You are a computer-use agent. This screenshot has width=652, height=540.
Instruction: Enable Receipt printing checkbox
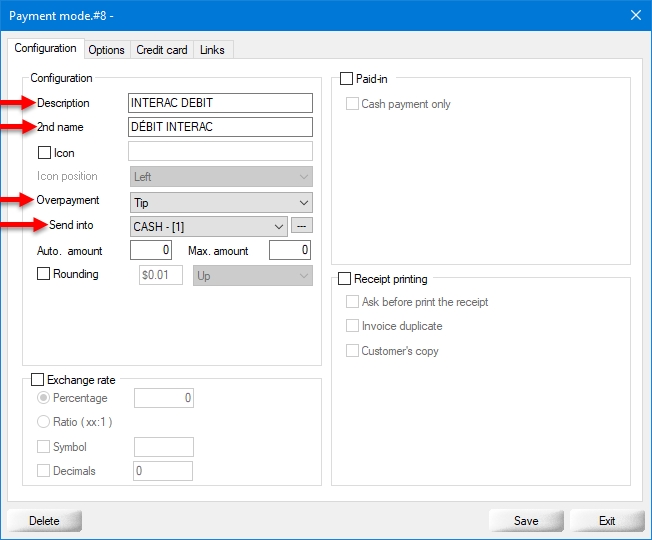pyautogui.click(x=347, y=279)
